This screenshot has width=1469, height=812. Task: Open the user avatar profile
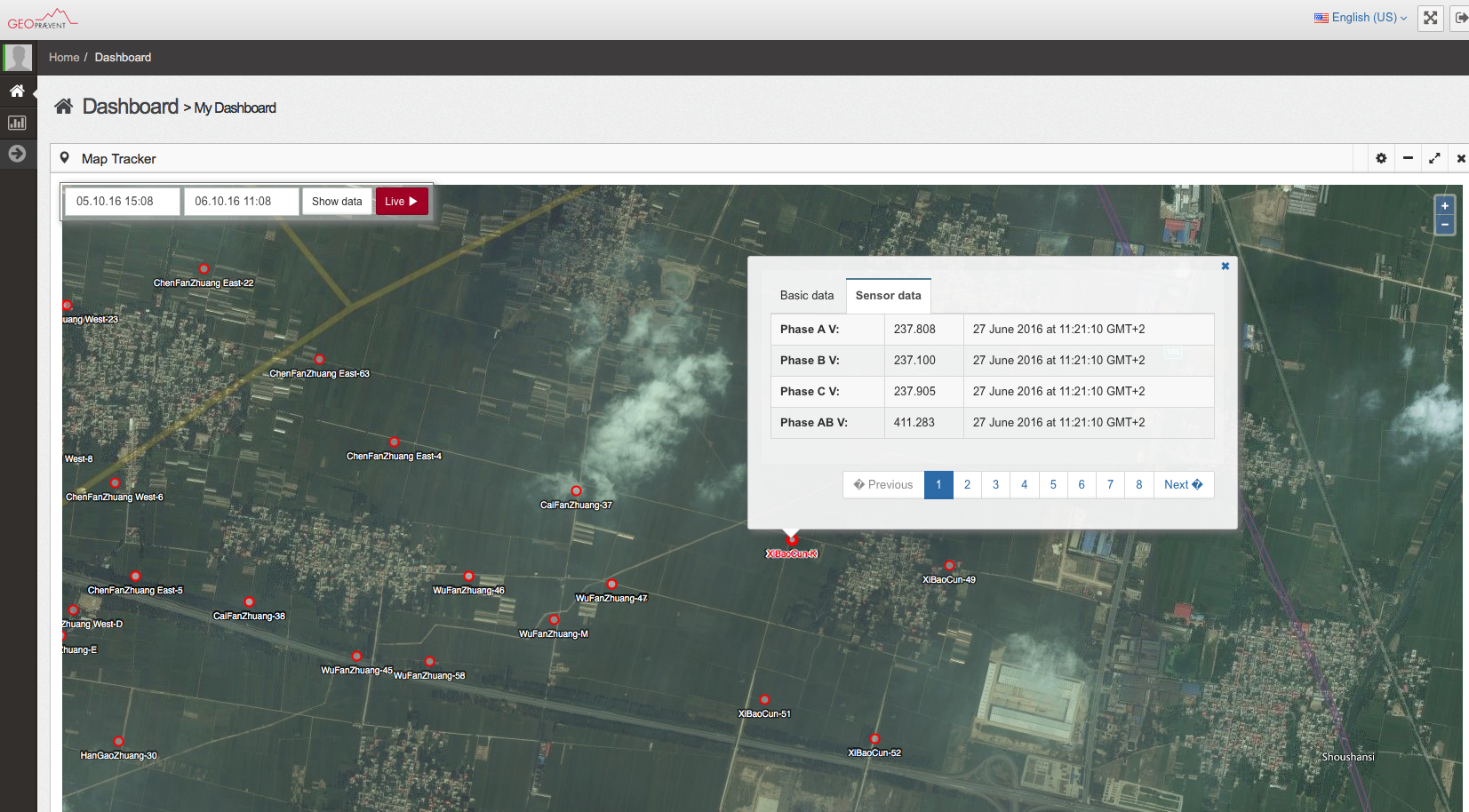click(x=18, y=58)
